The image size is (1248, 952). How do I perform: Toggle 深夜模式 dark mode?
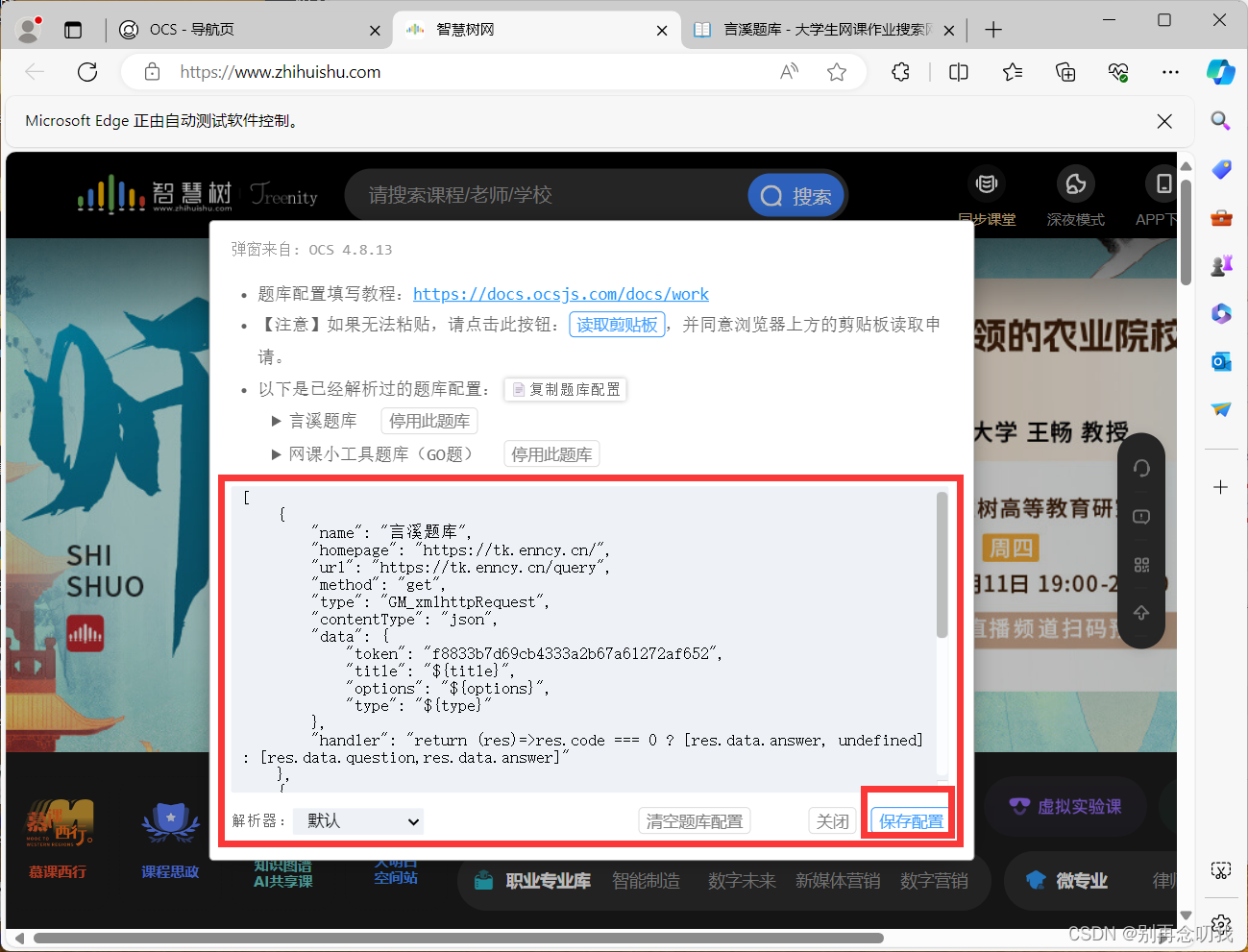tap(1076, 197)
